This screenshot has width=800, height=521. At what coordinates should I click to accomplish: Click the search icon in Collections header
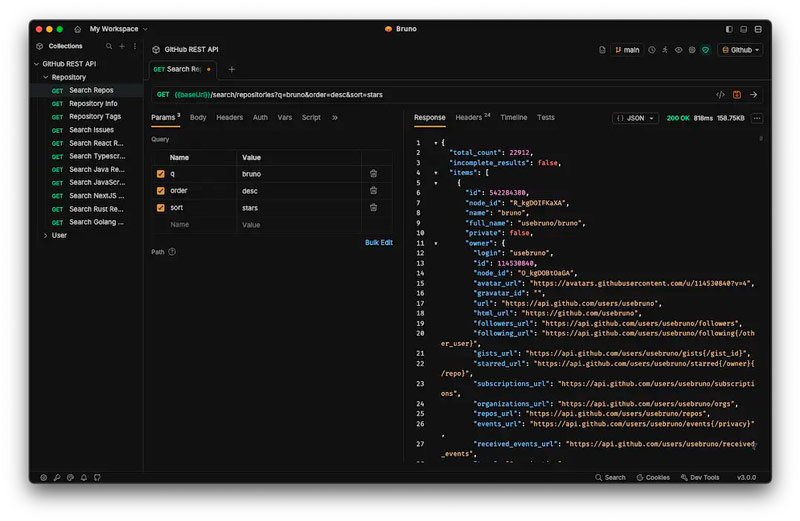click(109, 46)
